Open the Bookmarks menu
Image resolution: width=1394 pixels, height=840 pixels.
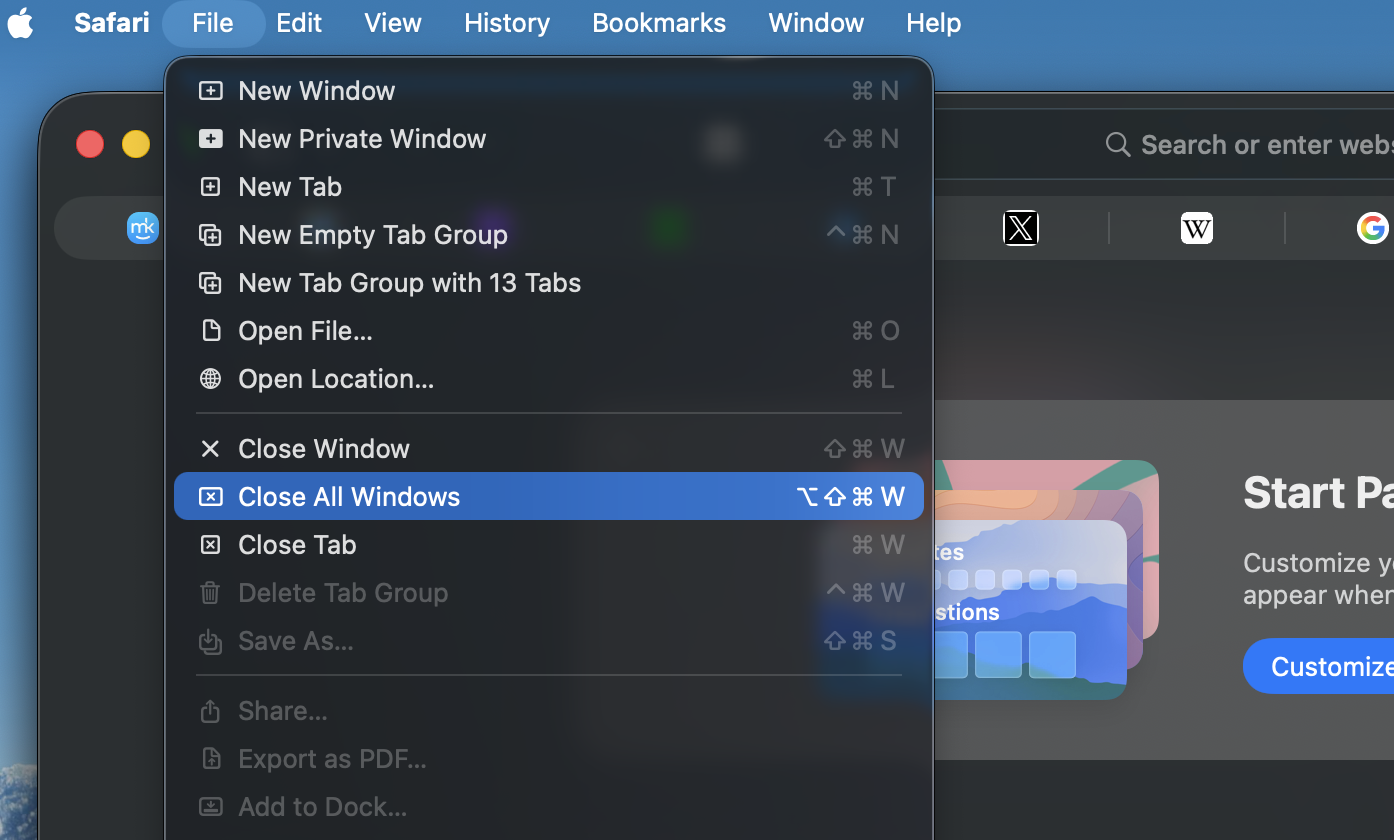click(x=659, y=23)
